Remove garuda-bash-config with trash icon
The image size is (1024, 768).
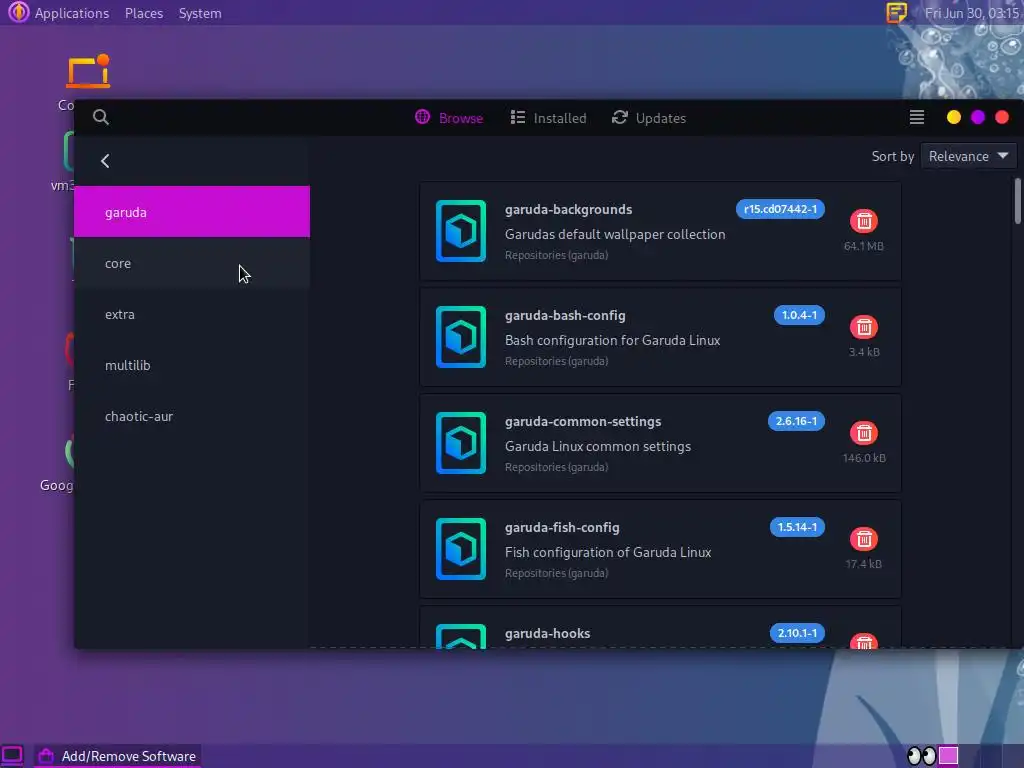[863, 327]
